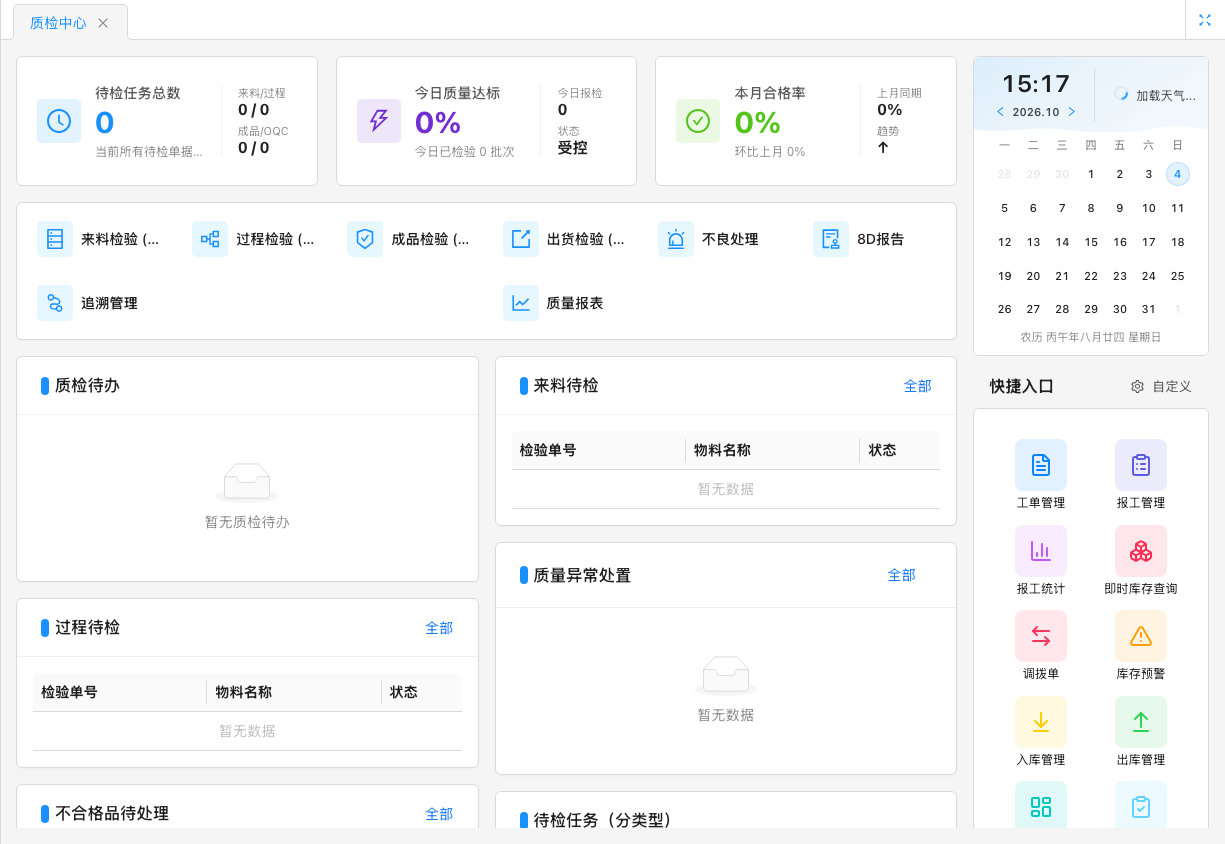Select date 31 in calendar
The image size is (1225, 844).
(x=1149, y=309)
